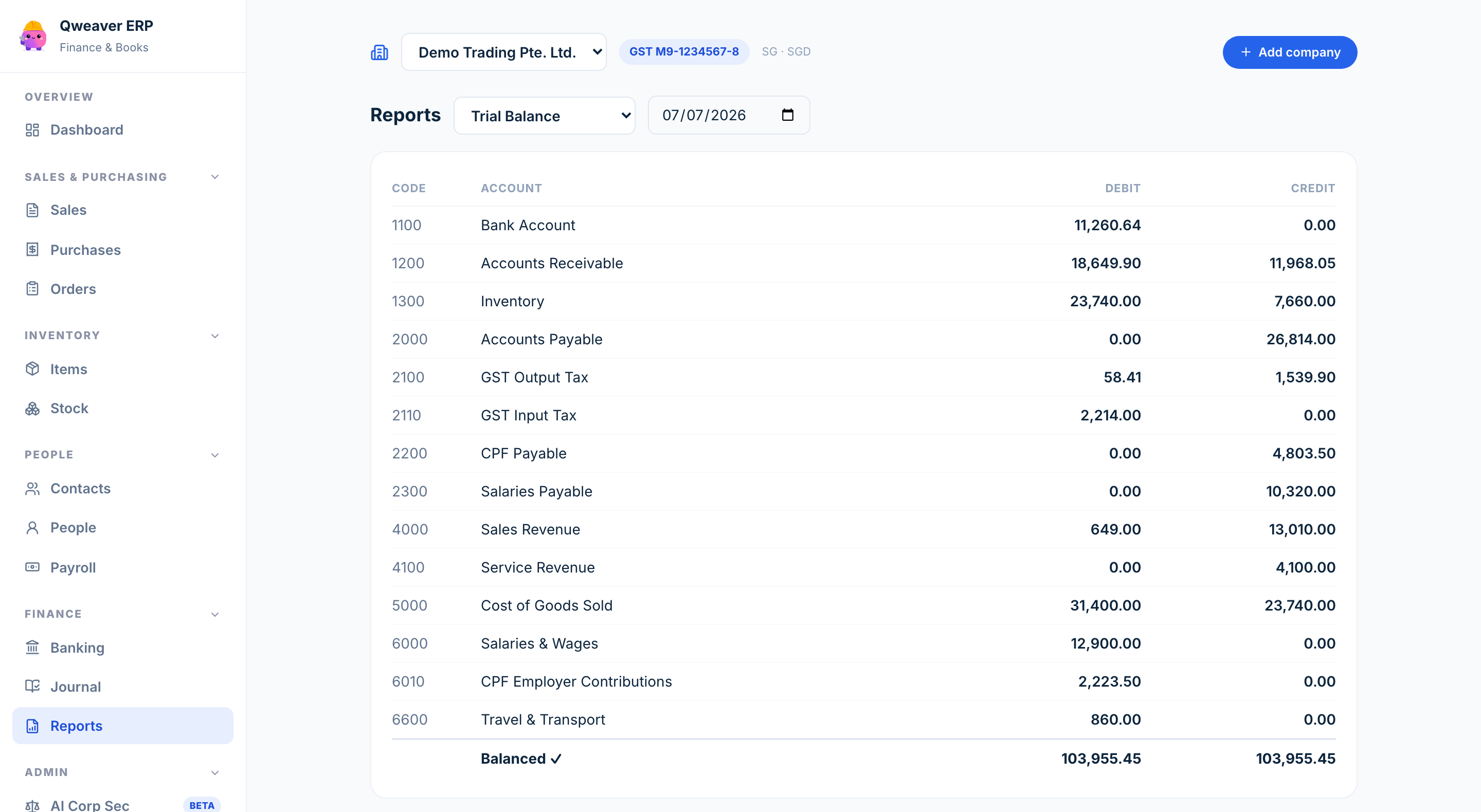Click the SG · SGD currency label
1481x812 pixels.
(x=786, y=52)
